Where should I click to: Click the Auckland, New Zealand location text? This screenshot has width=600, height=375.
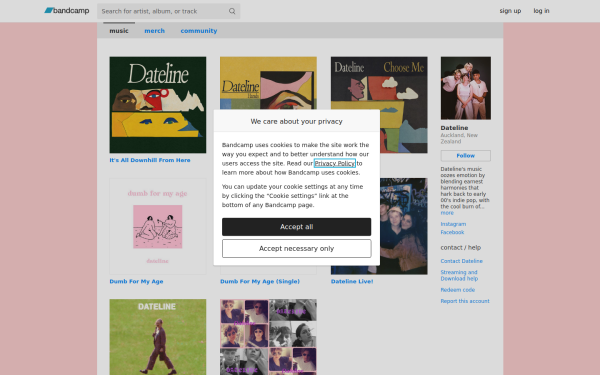[459, 138]
